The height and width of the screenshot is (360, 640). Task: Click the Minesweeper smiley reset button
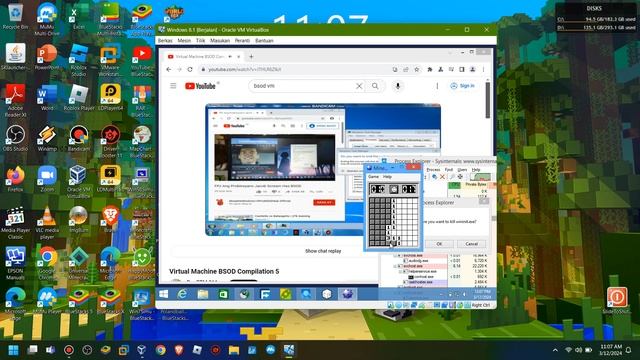(393, 189)
